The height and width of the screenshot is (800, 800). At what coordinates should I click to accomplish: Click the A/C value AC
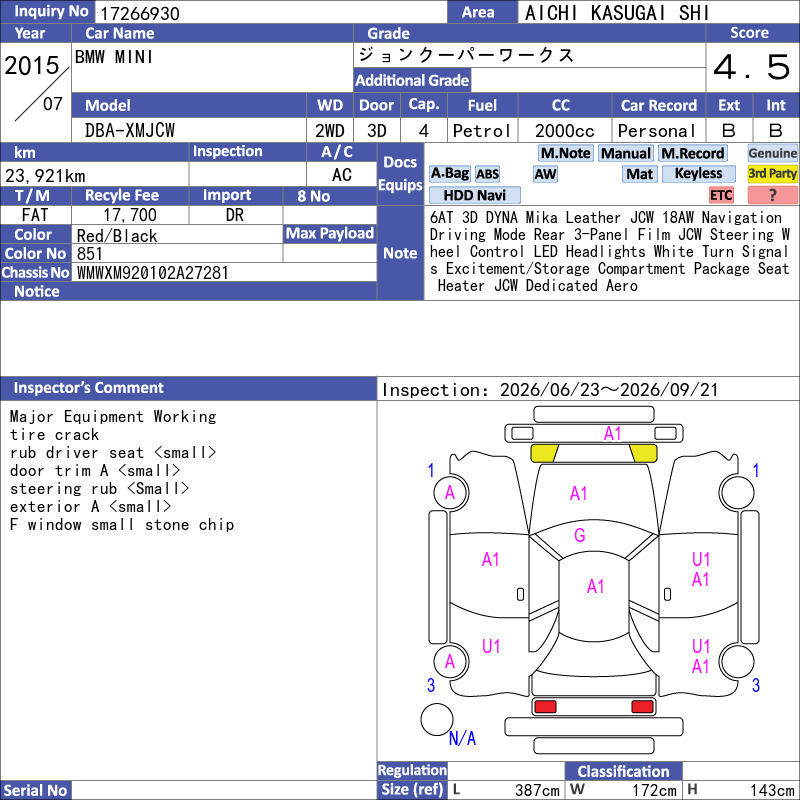point(341,175)
